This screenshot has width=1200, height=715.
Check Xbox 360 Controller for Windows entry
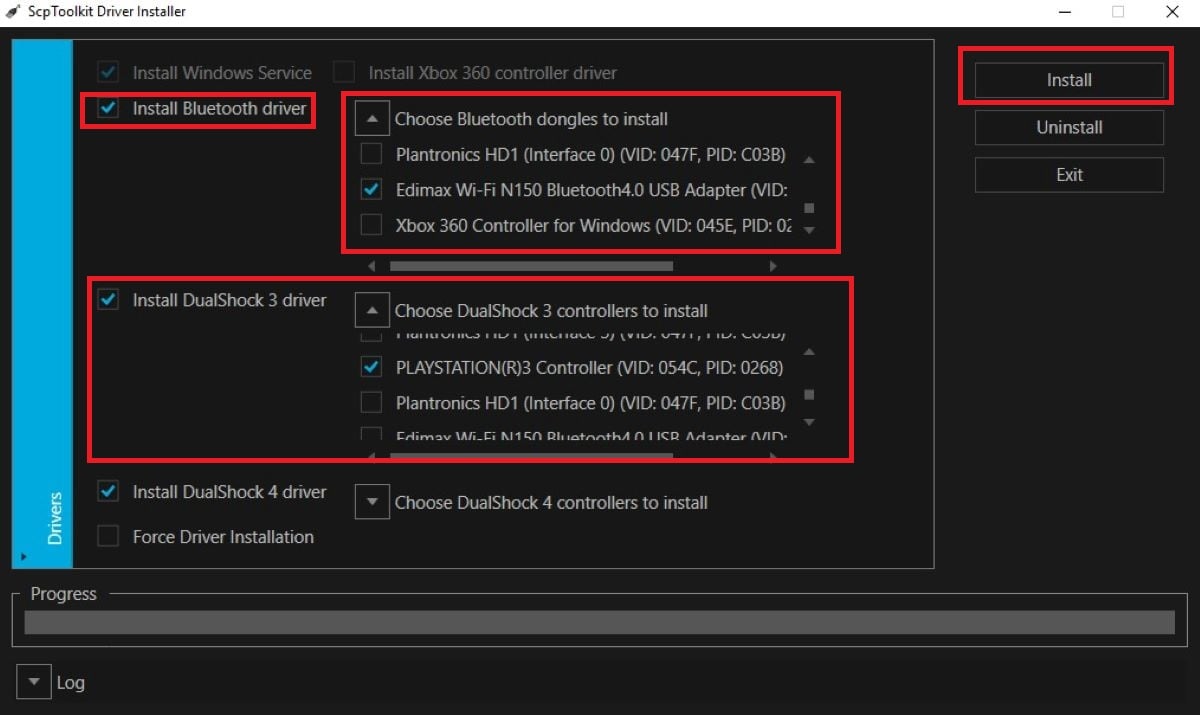(x=371, y=225)
